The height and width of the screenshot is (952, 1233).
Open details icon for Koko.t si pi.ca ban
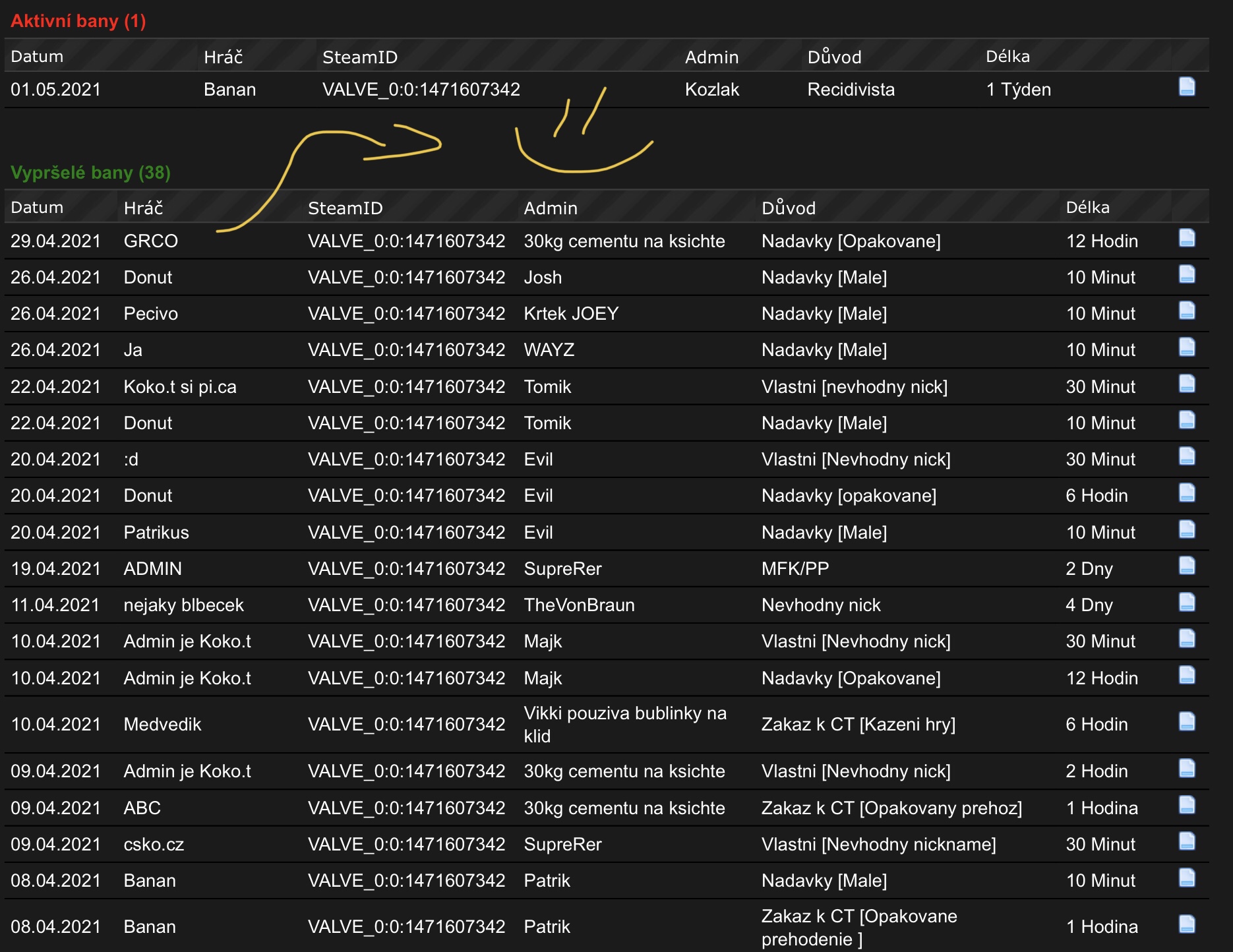1186,384
